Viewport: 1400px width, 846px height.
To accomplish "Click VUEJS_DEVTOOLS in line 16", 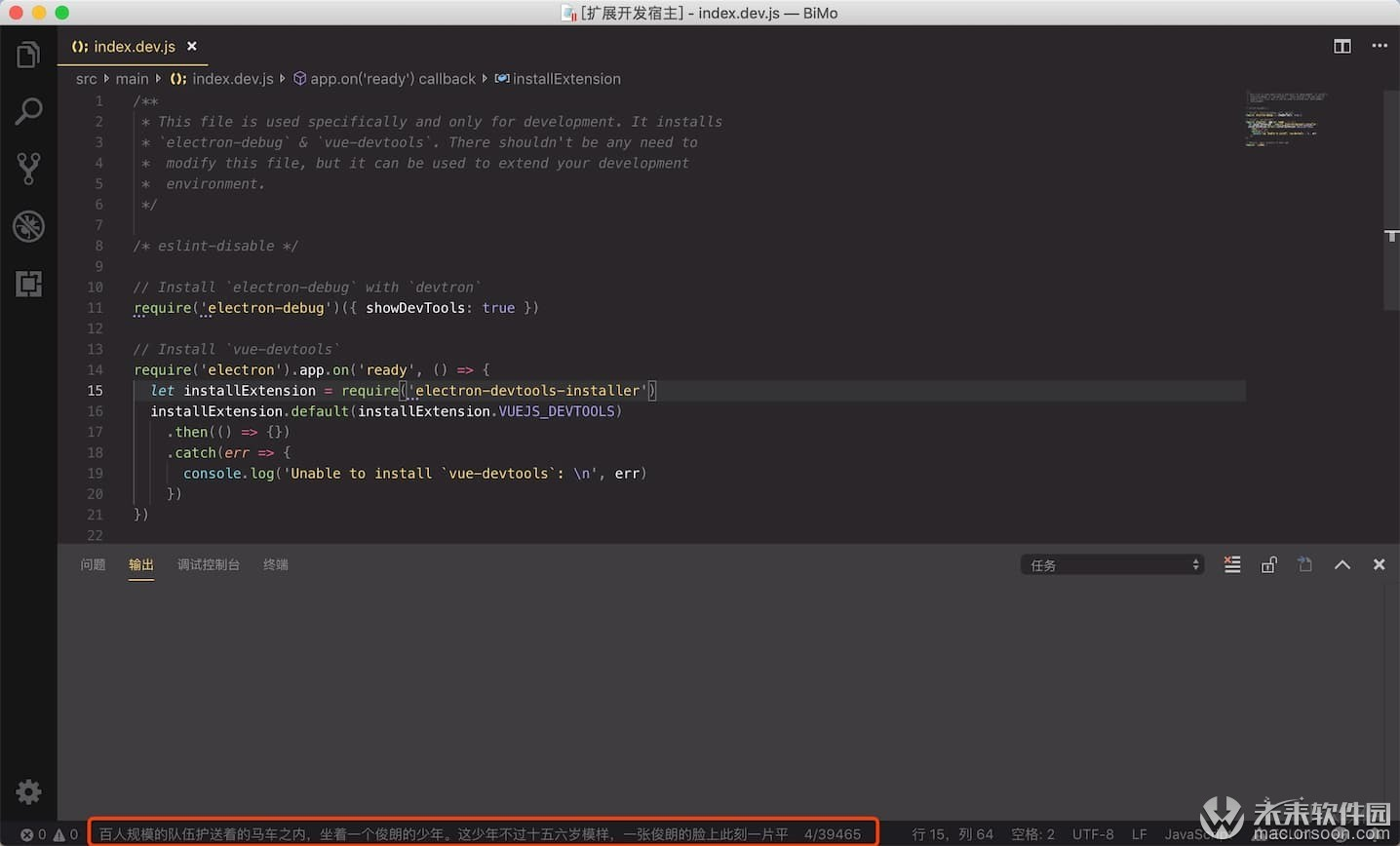I will click(557, 410).
